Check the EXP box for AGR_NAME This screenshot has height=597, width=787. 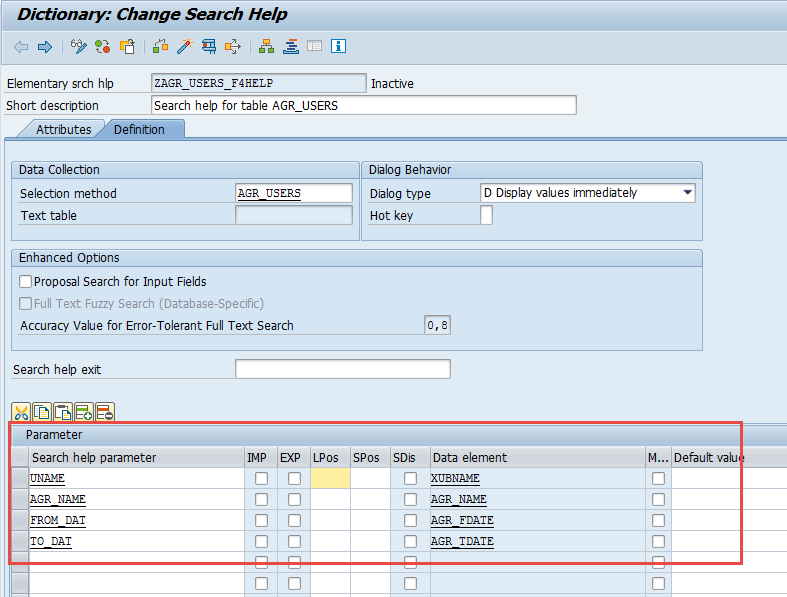pyautogui.click(x=295, y=499)
